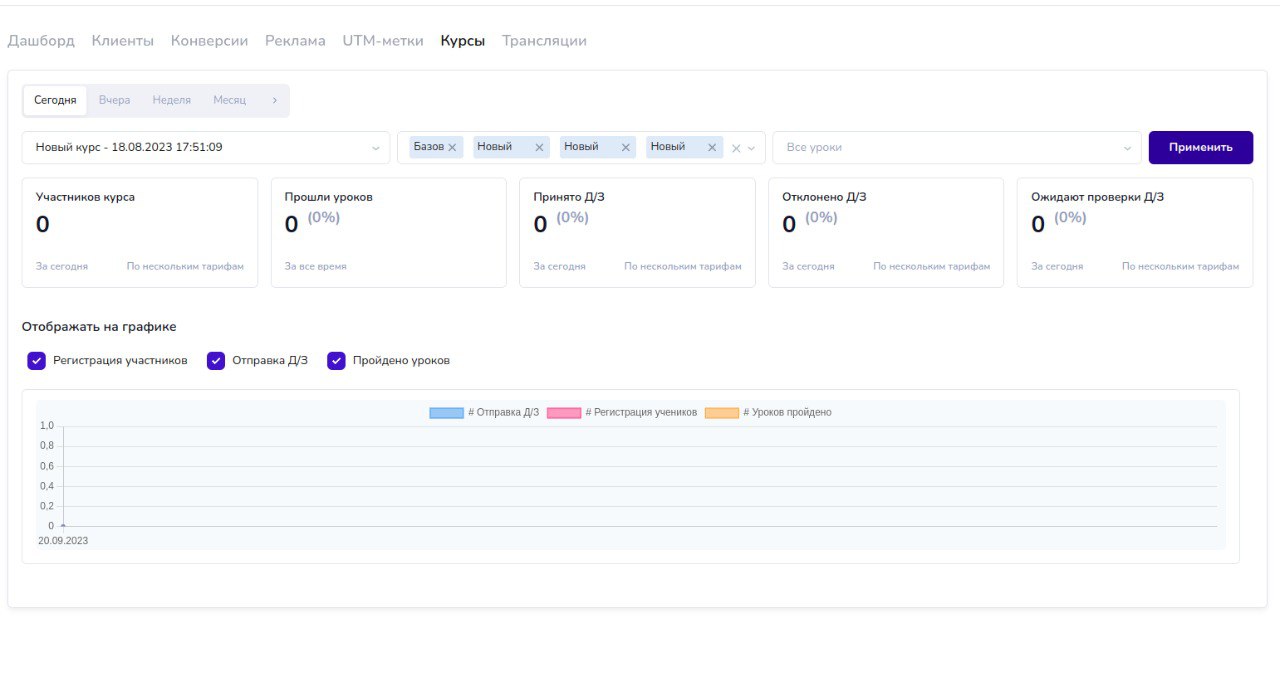Click the right arrow after 'Месяц'
The width and height of the screenshot is (1280, 696).
[275, 100]
